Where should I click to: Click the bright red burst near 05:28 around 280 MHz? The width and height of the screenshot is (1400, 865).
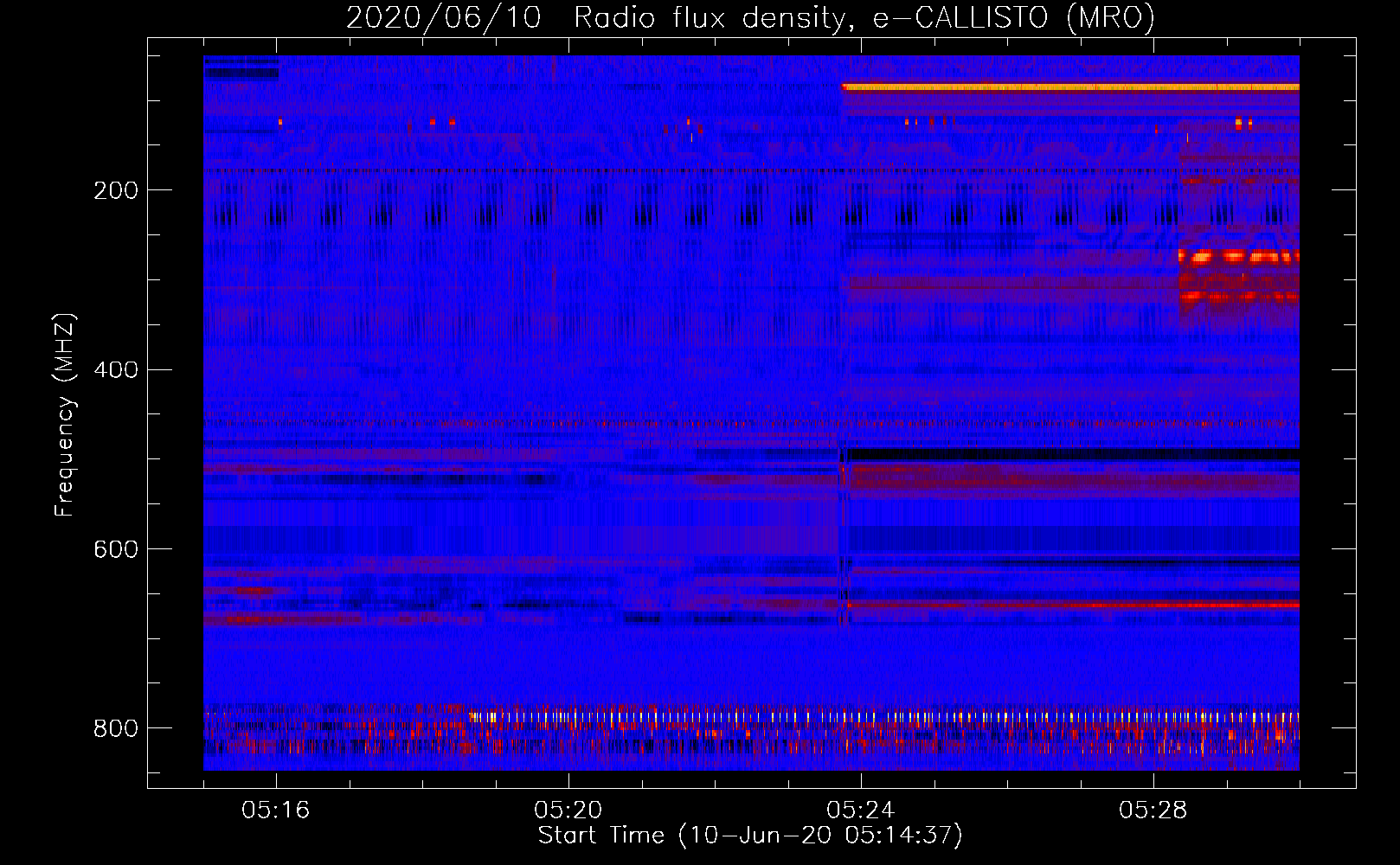click(x=1239, y=256)
